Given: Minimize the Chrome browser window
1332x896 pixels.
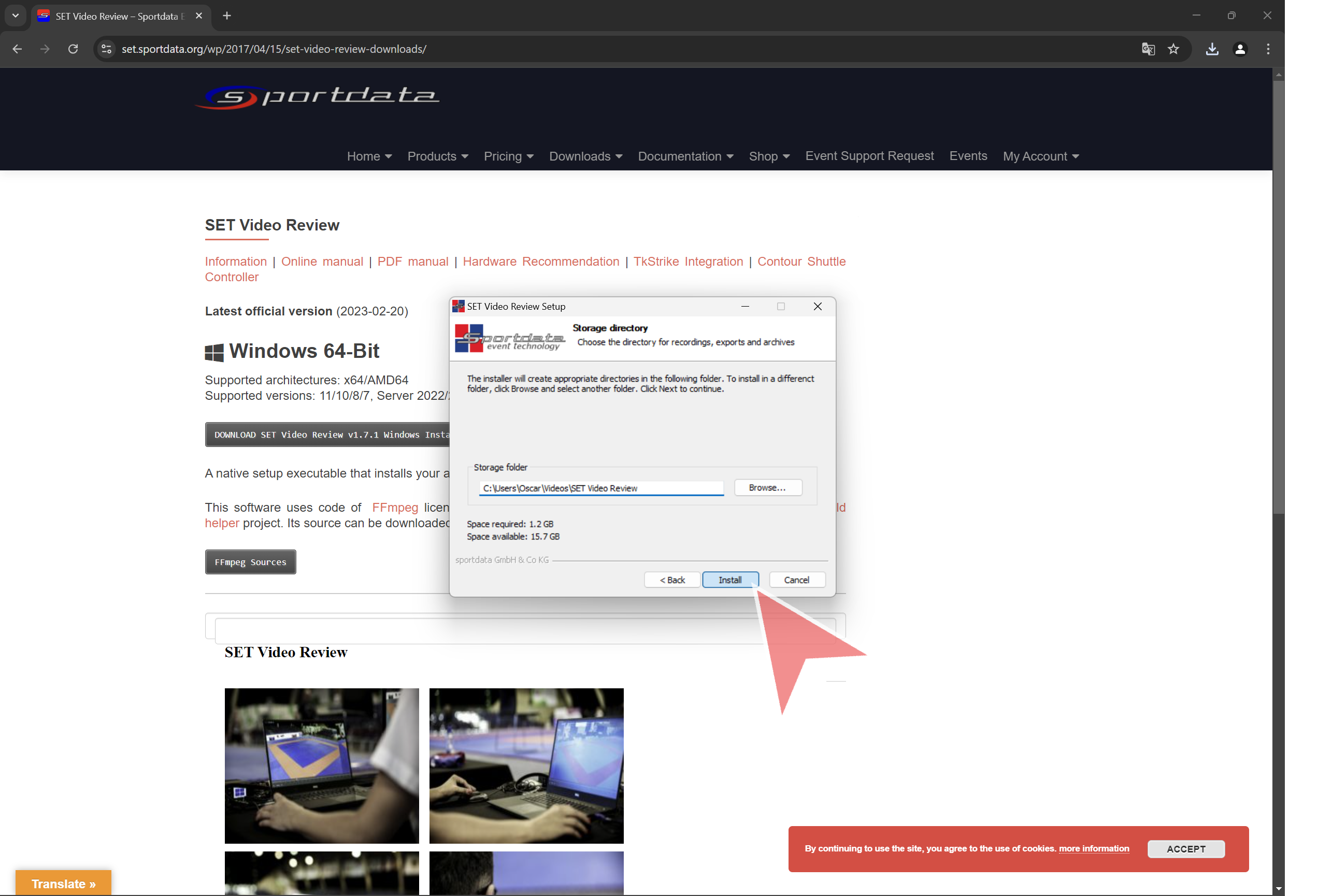Looking at the screenshot, I should [x=1195, y=16].
